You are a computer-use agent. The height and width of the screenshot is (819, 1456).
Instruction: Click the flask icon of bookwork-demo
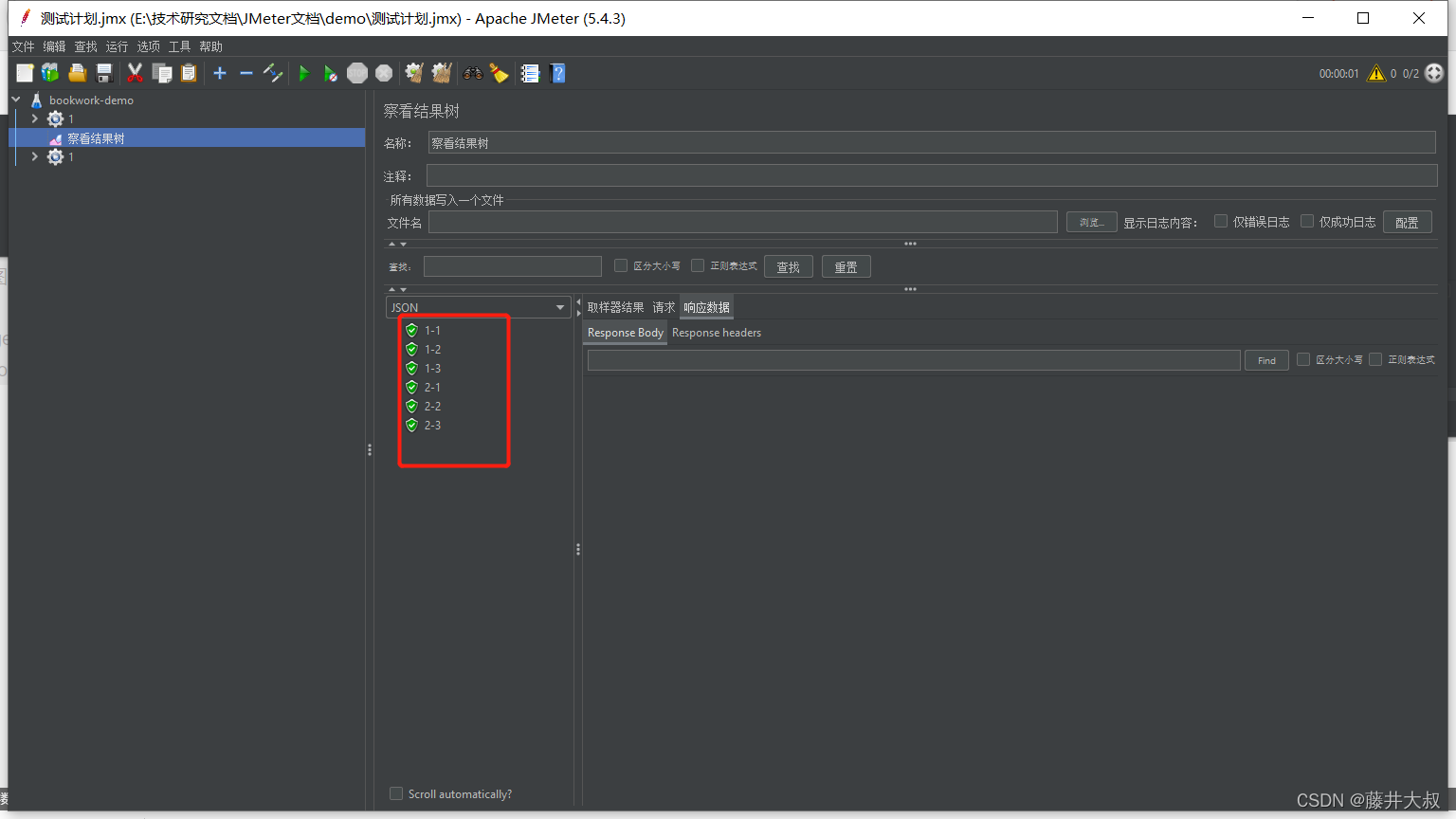click(37, 100)
